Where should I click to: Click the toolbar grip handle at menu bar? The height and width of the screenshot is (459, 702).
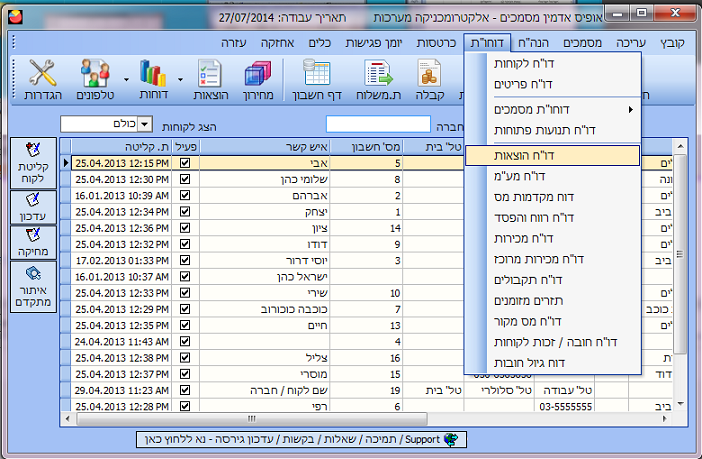[13, 42]
